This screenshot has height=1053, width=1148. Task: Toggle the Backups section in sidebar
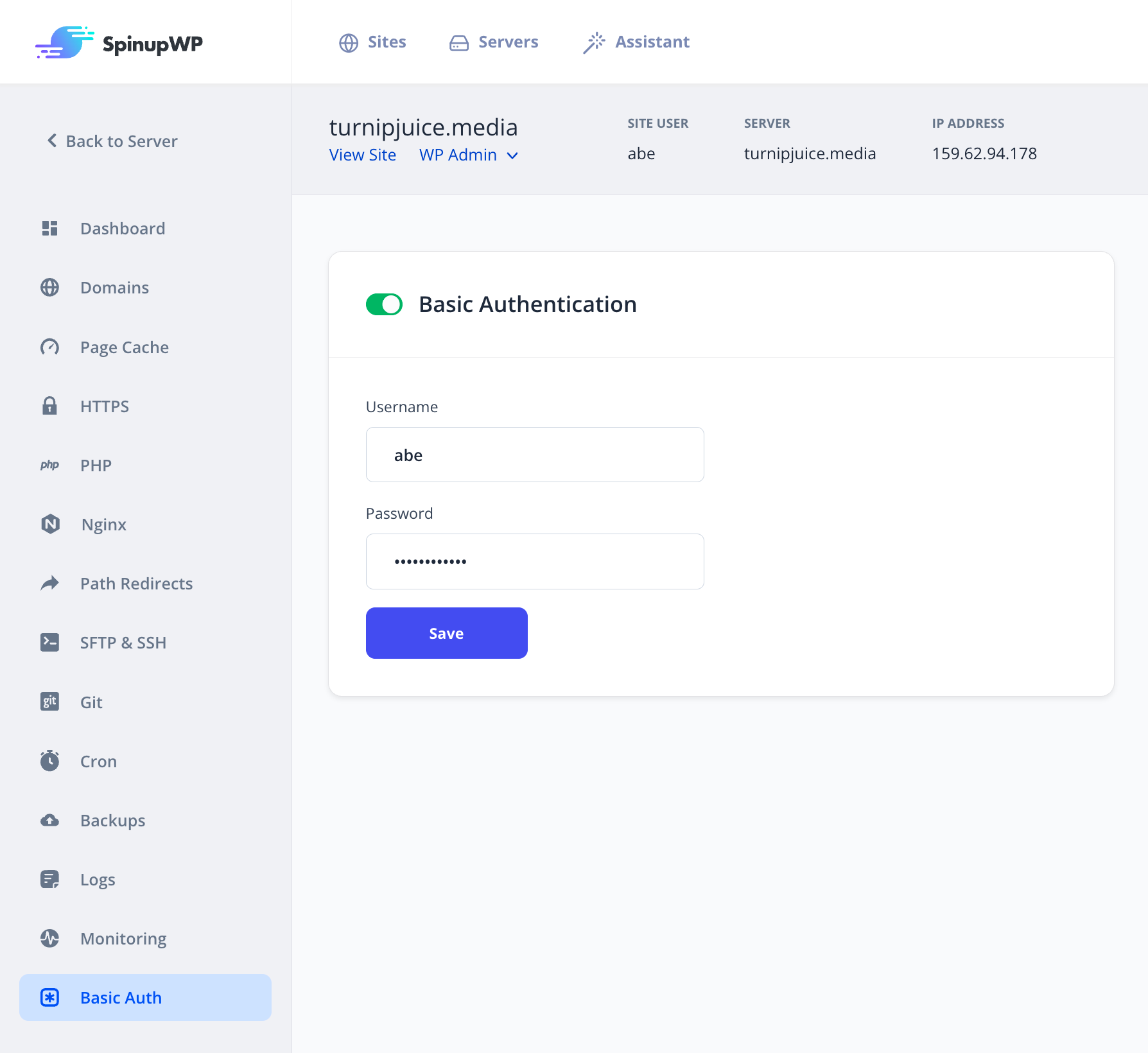pyautogui.click(x=112, y=821)
